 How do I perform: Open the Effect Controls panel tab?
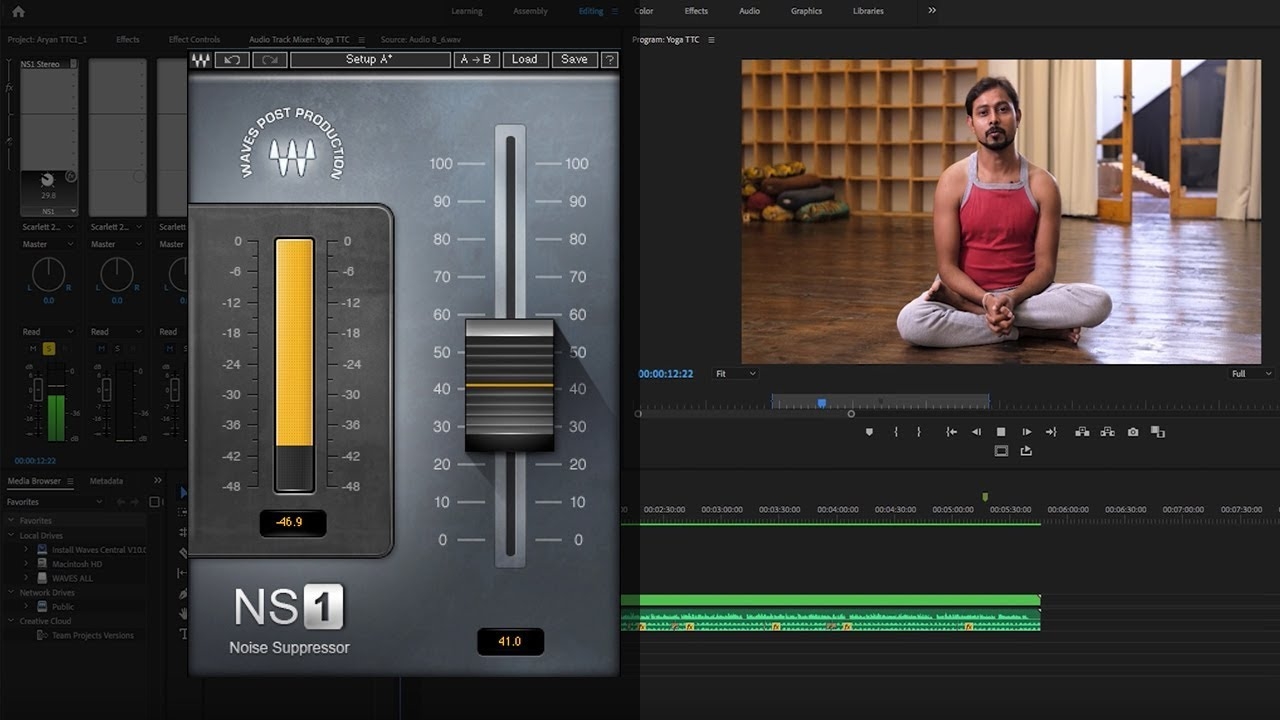point(194,40)
